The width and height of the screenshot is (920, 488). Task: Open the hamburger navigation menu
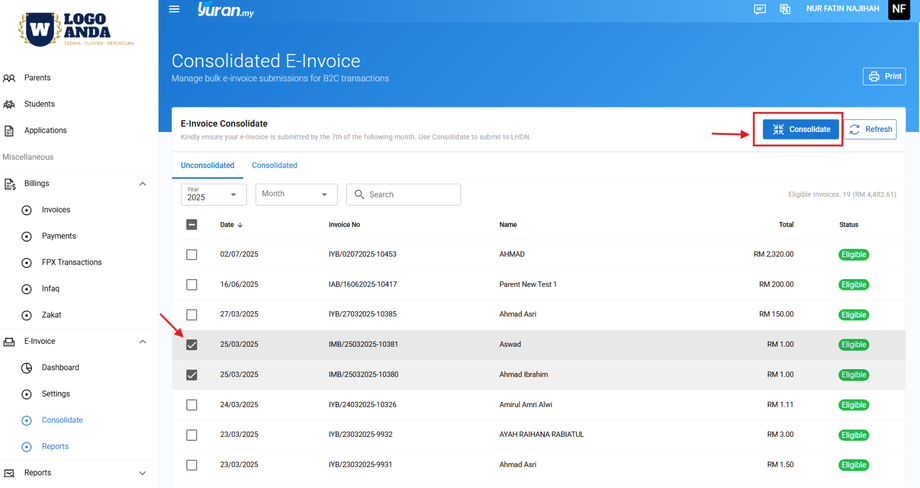tap(174, 9)
